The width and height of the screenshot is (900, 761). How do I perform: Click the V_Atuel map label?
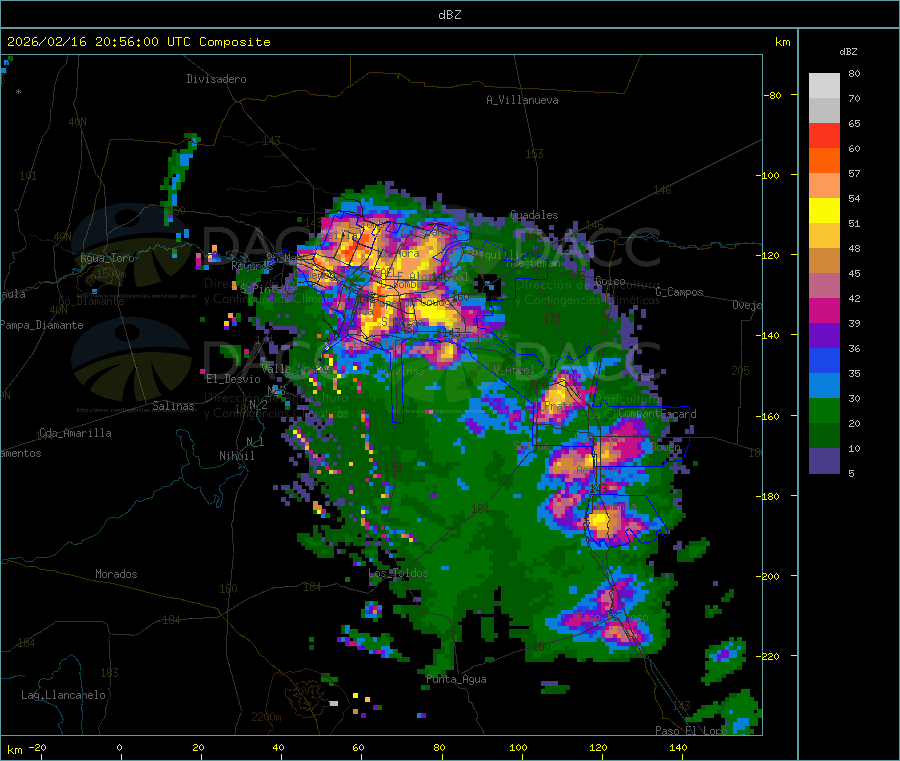coord(513,370)
